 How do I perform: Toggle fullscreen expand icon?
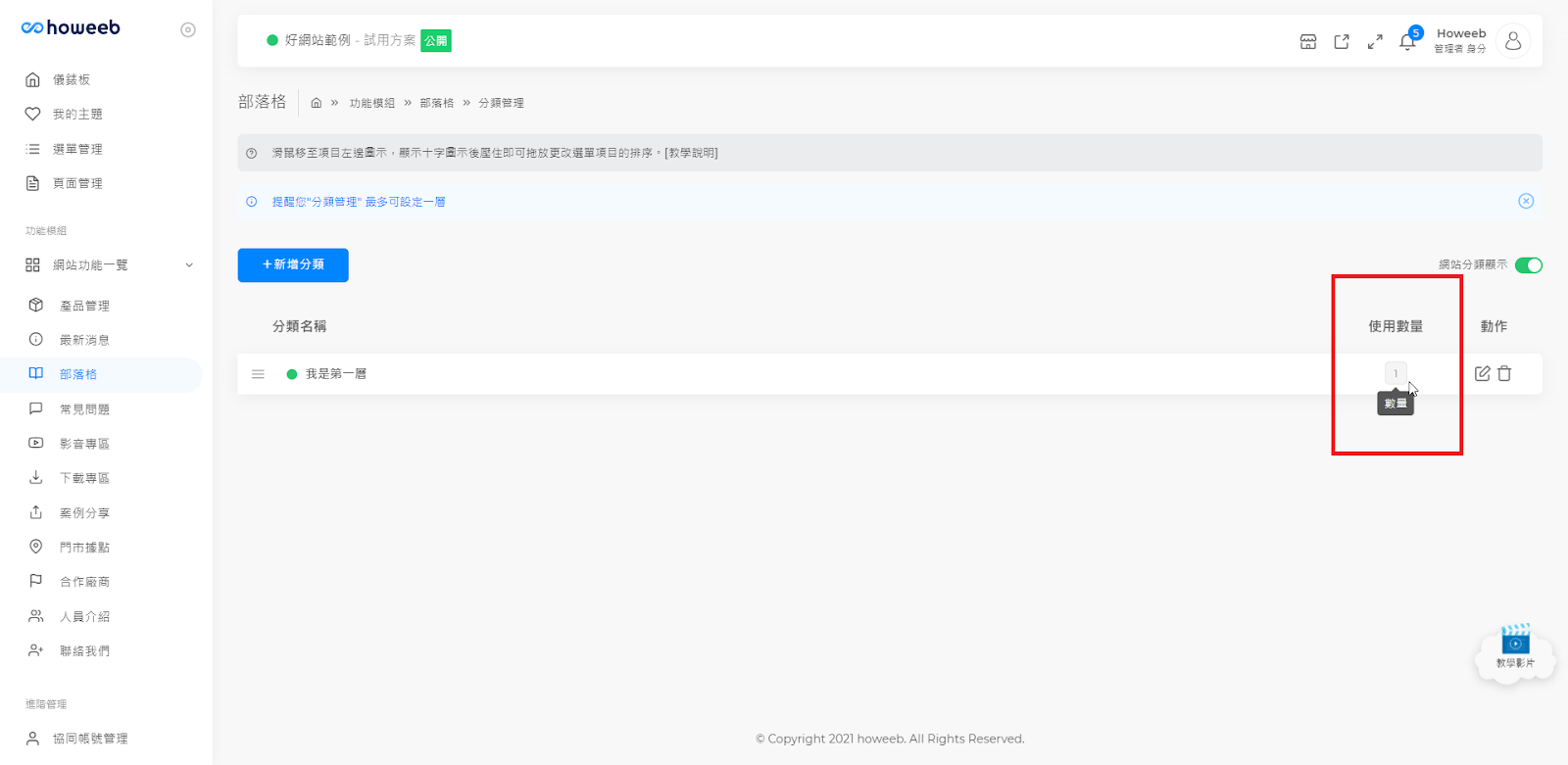1375,41
